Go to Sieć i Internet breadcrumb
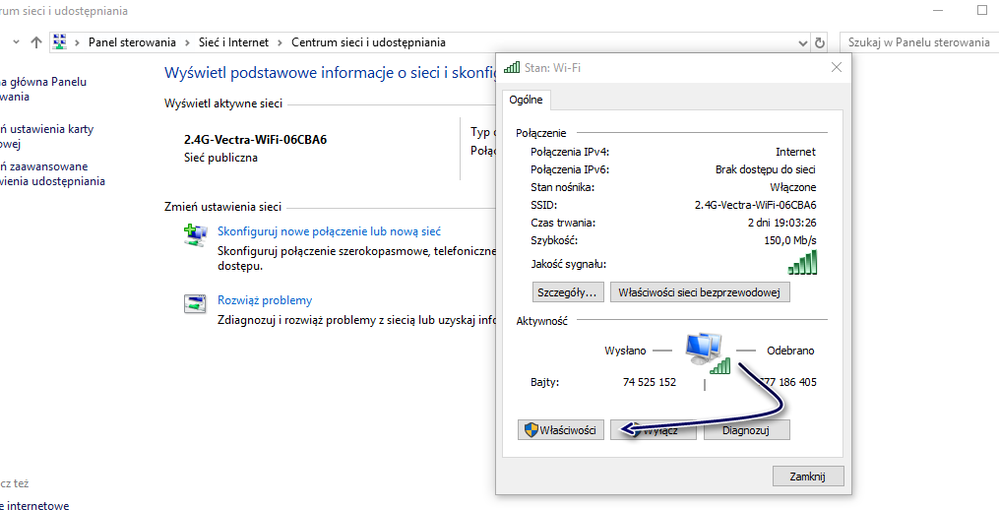This screenshot has width=999, height=517. pos(233,43)
